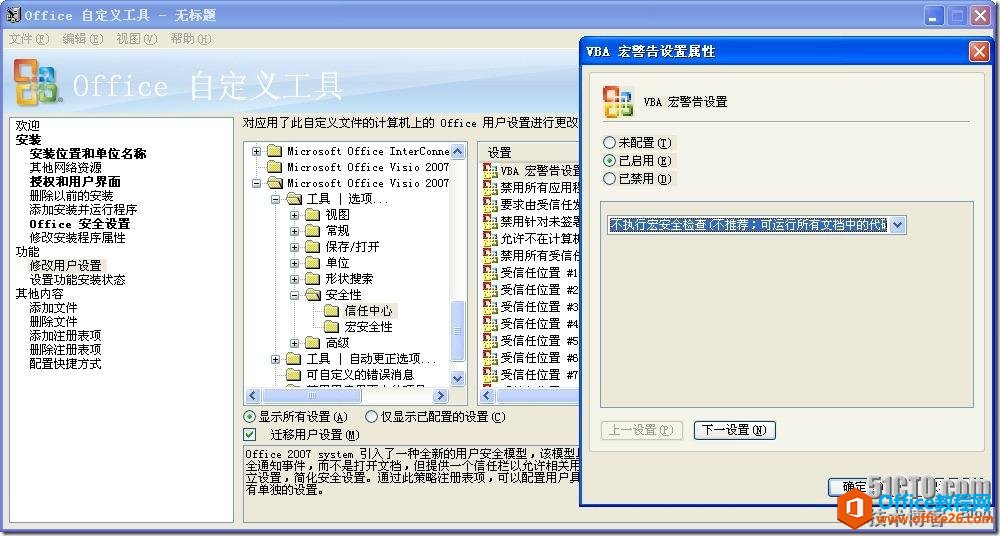Select 受信任位置 #3 row text

tap(539, 307)
